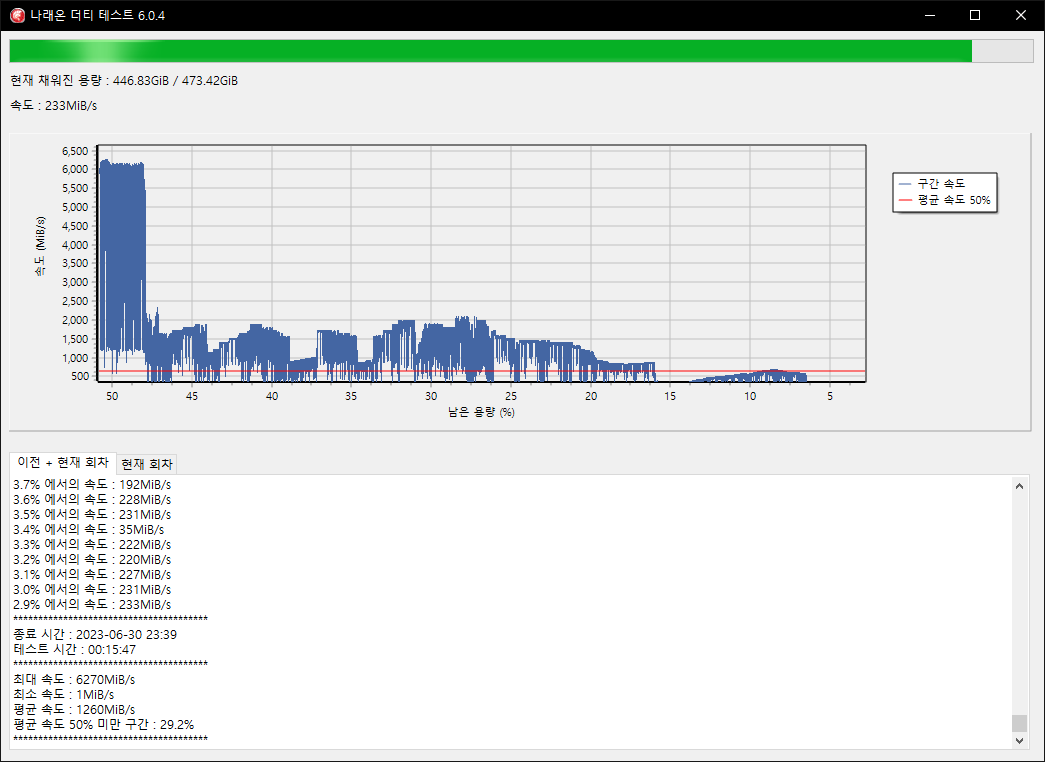Viewport: 1045px width, 762px height.
Task: Select log line '3.4% 에서의 속도 : 35MiB/s'
Action: coord(89,529)
